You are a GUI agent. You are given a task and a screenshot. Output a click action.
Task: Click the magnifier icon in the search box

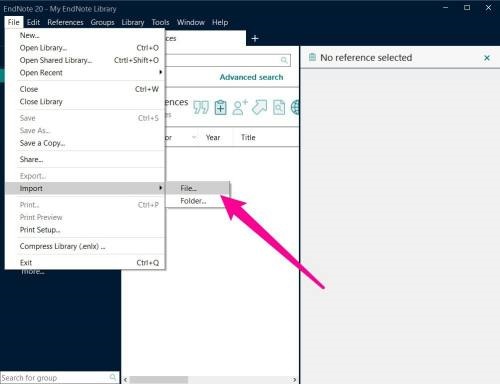coord(284,60)
